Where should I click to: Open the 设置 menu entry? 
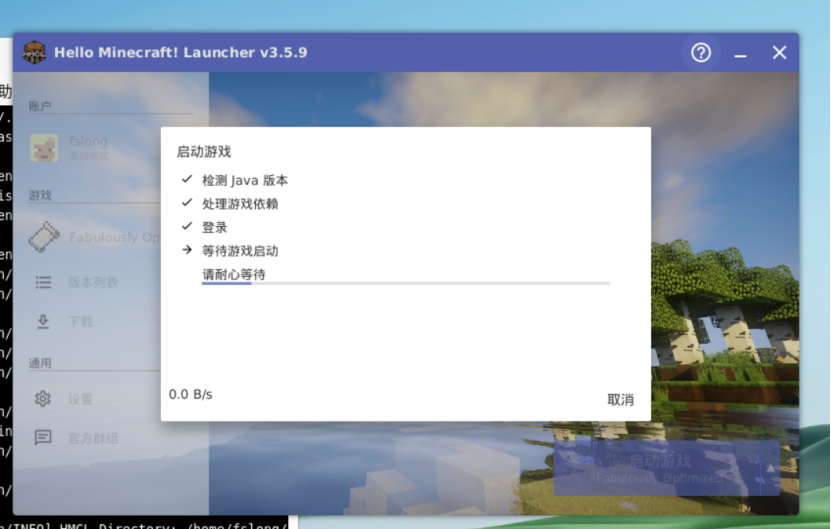(81, 399)
